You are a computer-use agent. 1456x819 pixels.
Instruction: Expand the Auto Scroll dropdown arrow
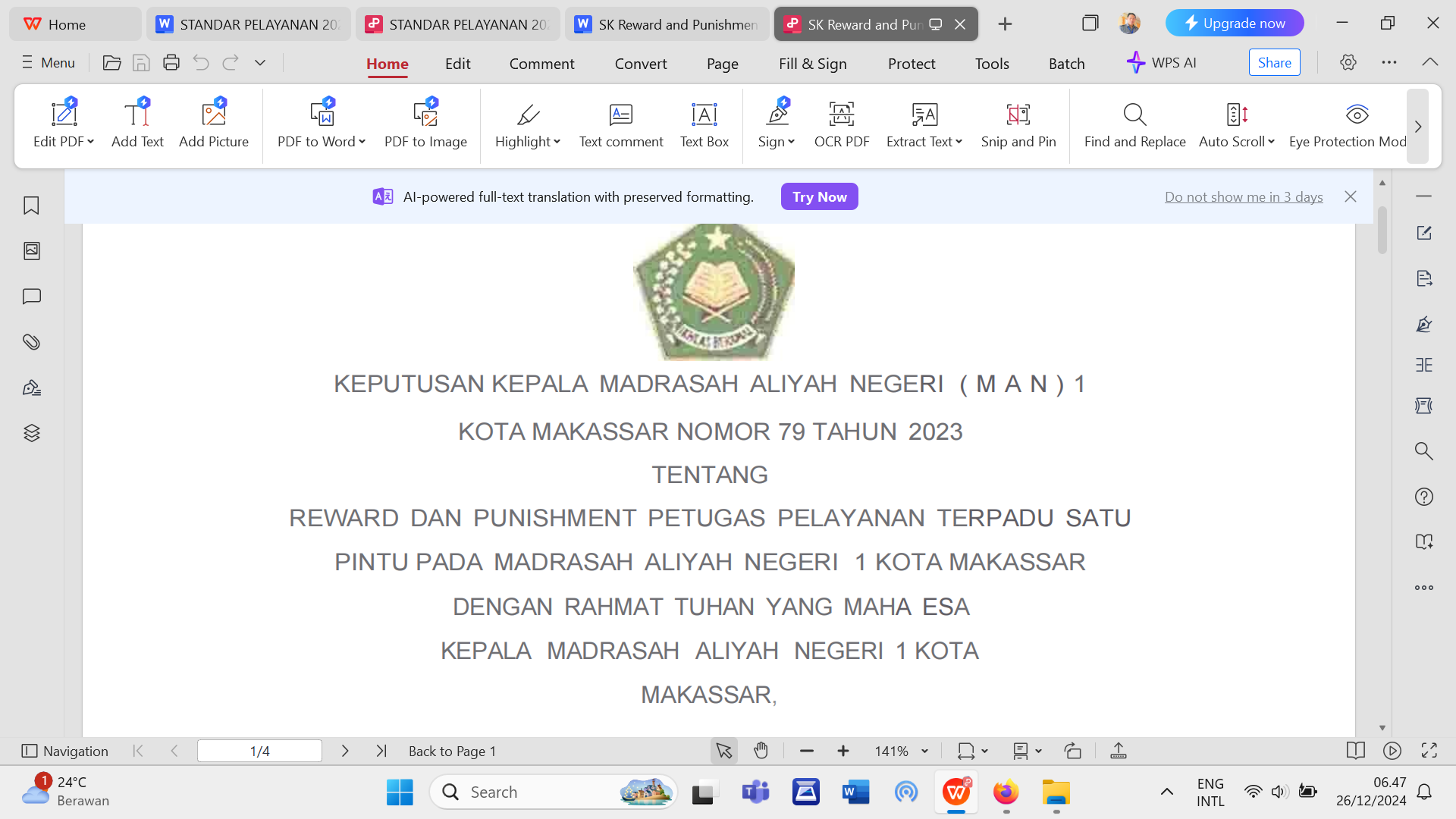(1272, 142)
